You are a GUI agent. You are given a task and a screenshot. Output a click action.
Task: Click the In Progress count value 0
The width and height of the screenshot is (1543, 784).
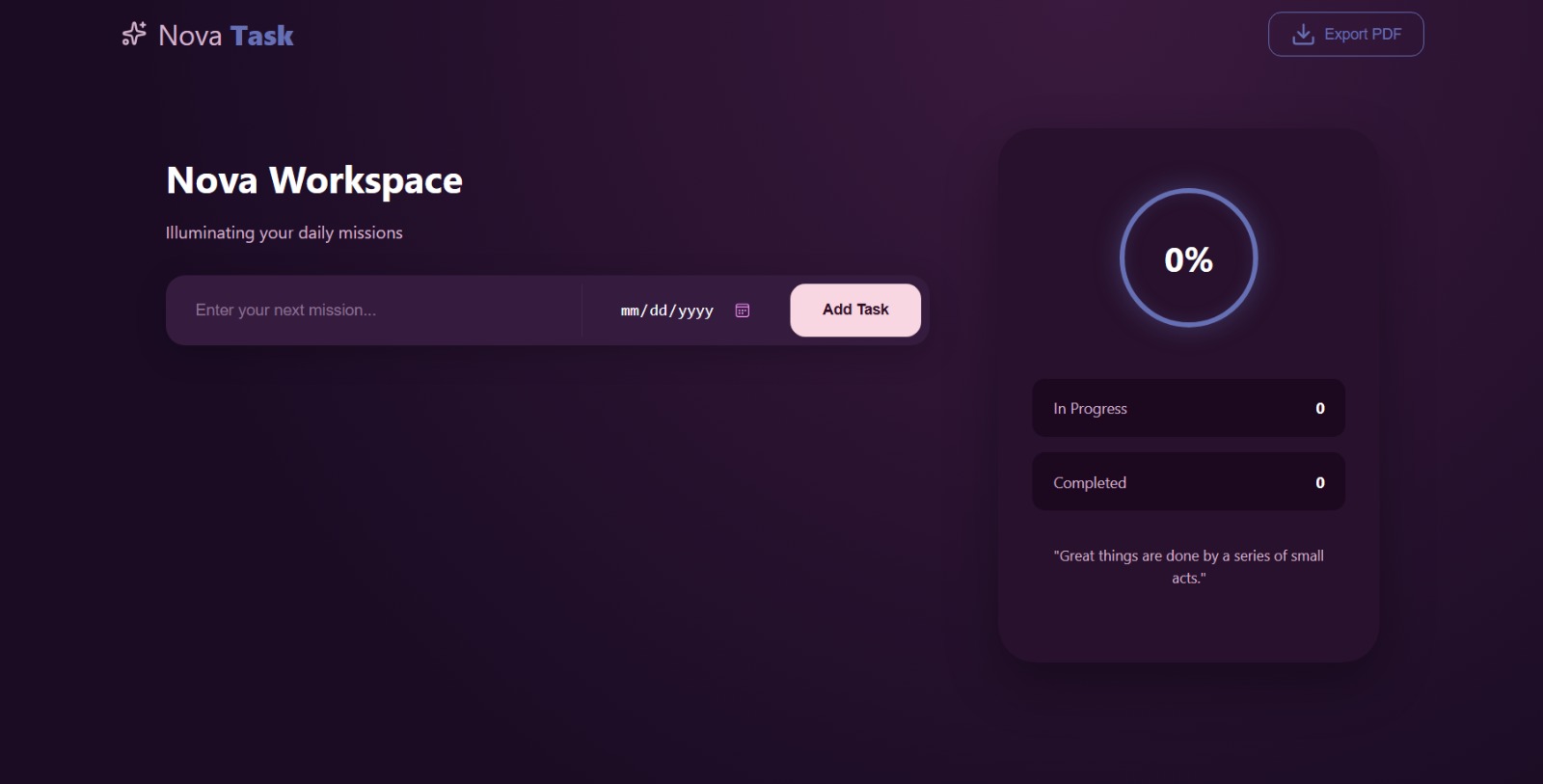tap(1320, 408)
